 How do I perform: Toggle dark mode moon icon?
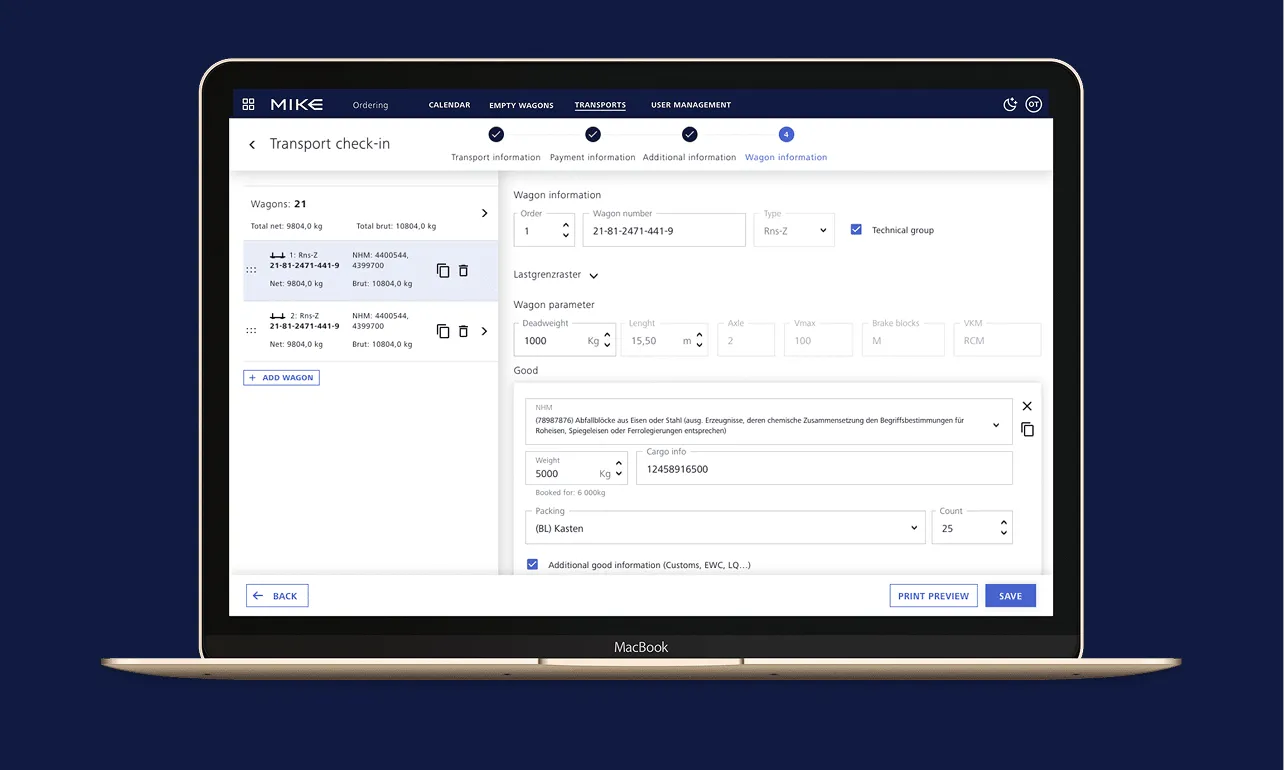(x=1010, y=104)
